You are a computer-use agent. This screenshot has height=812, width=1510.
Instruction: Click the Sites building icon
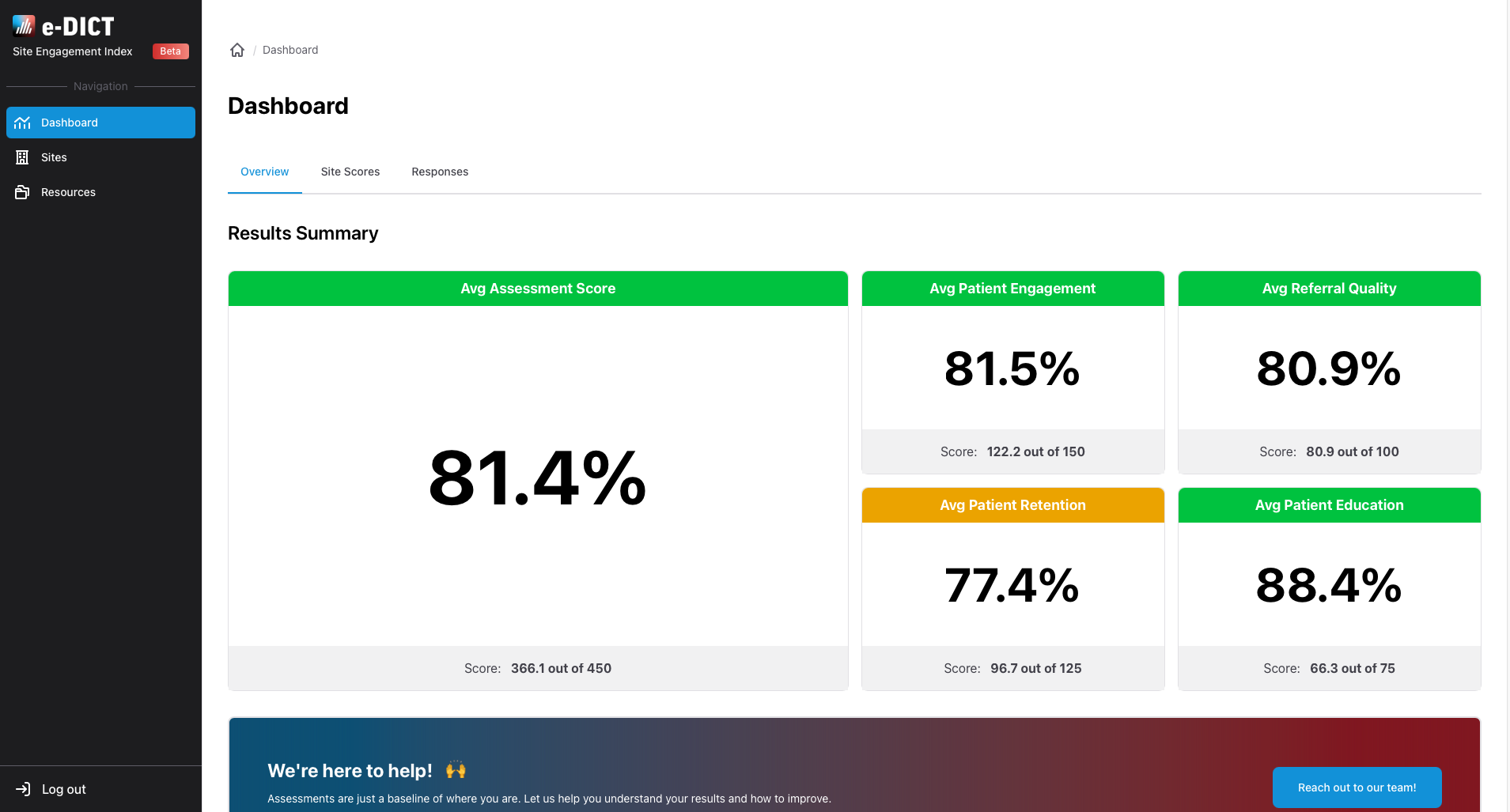coord(22,157)
